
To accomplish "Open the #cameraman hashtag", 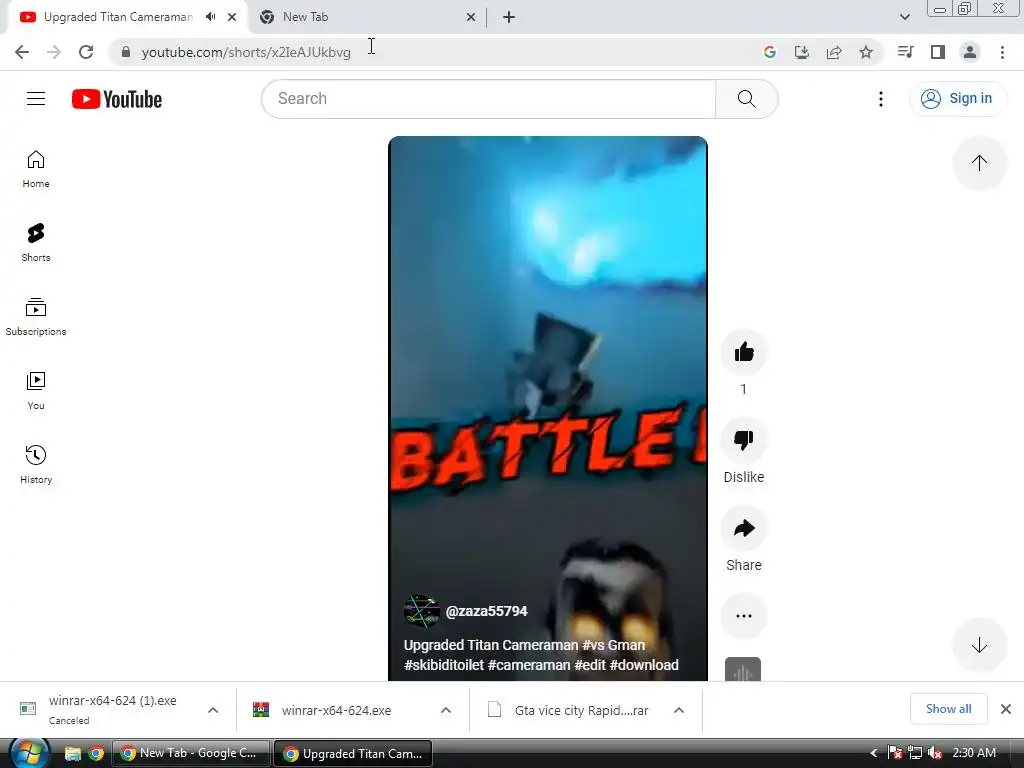I will [x=529, y=665].
